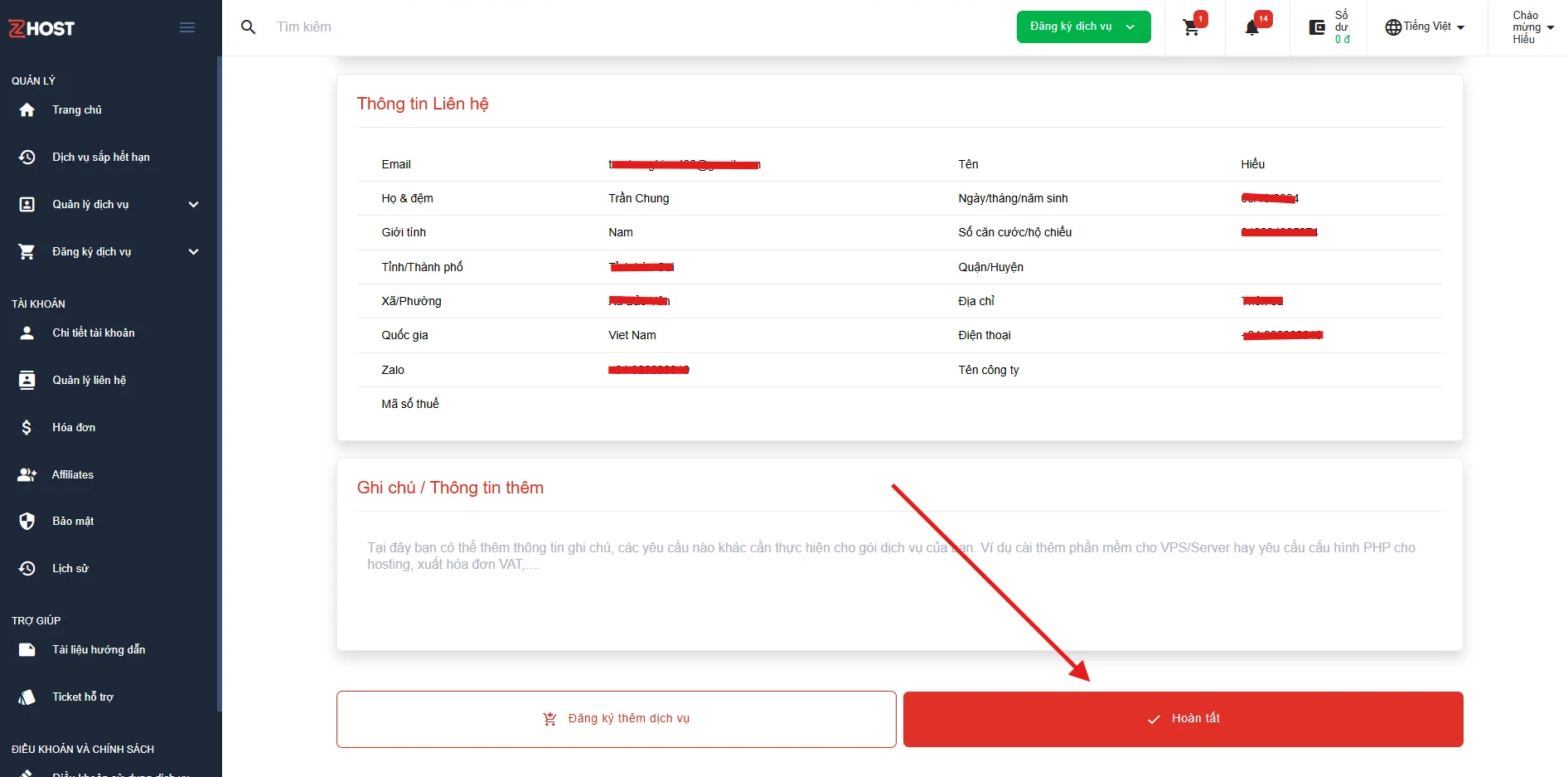The image size is (1568, 777).
Task: Click the Mã số thuế label
Action: point(410,404)
